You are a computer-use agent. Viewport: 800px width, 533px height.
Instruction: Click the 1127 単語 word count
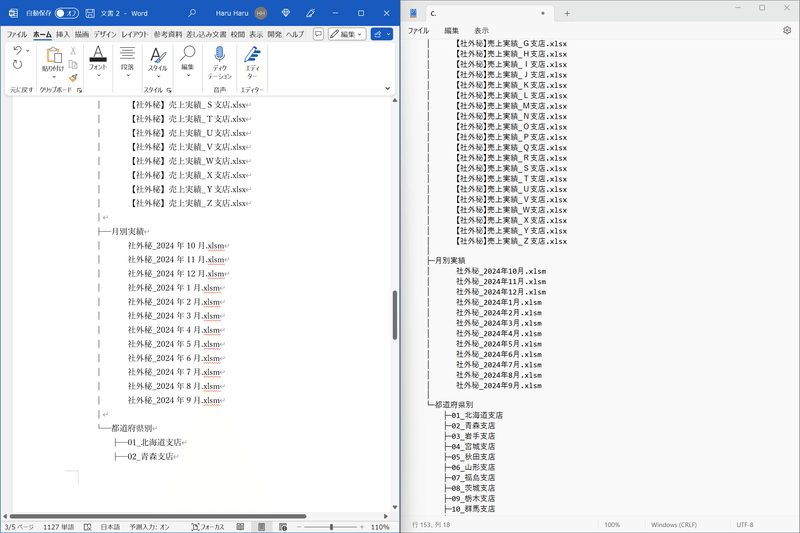pyautogui.click(x=58, y=527)
